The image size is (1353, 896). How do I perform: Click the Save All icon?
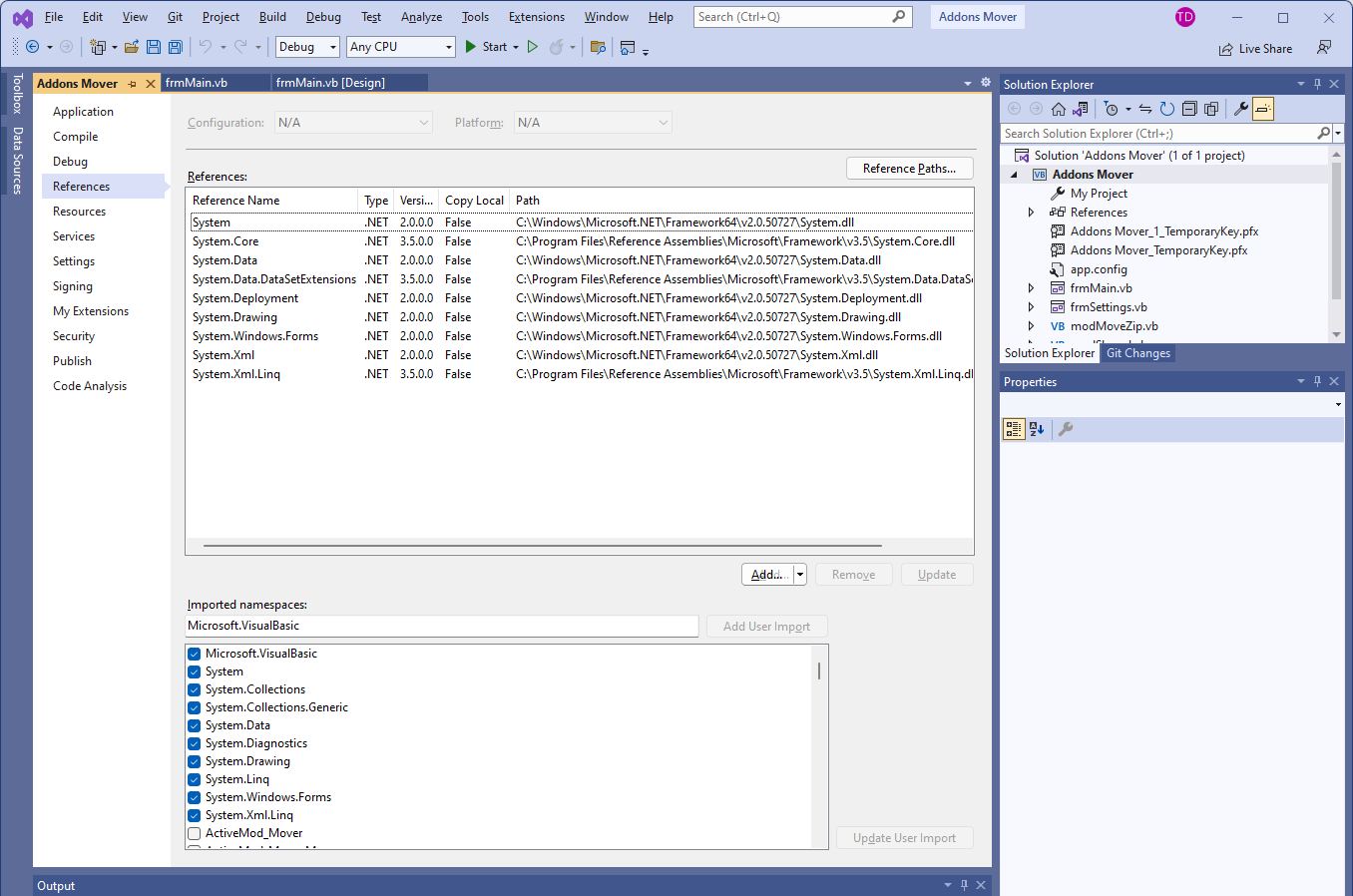[x=175, y=47]
